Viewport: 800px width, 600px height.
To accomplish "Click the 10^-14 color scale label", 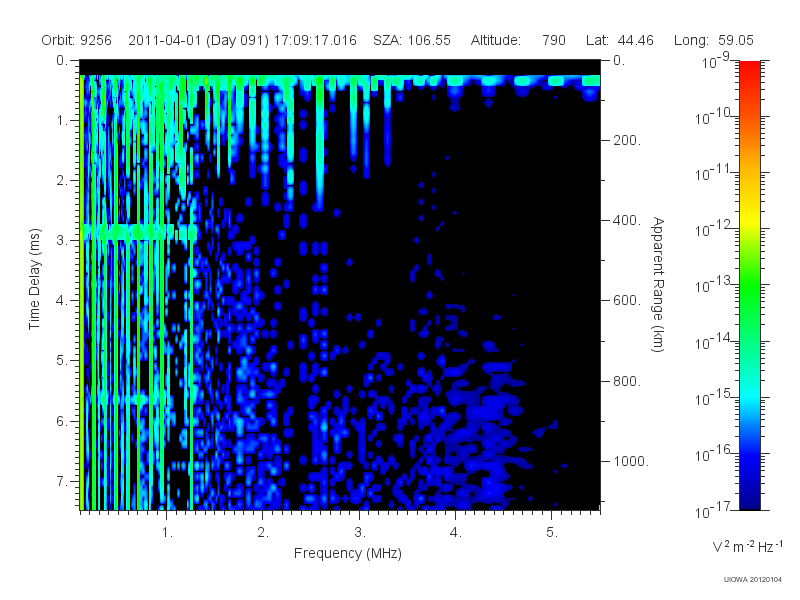I will 714,341.
